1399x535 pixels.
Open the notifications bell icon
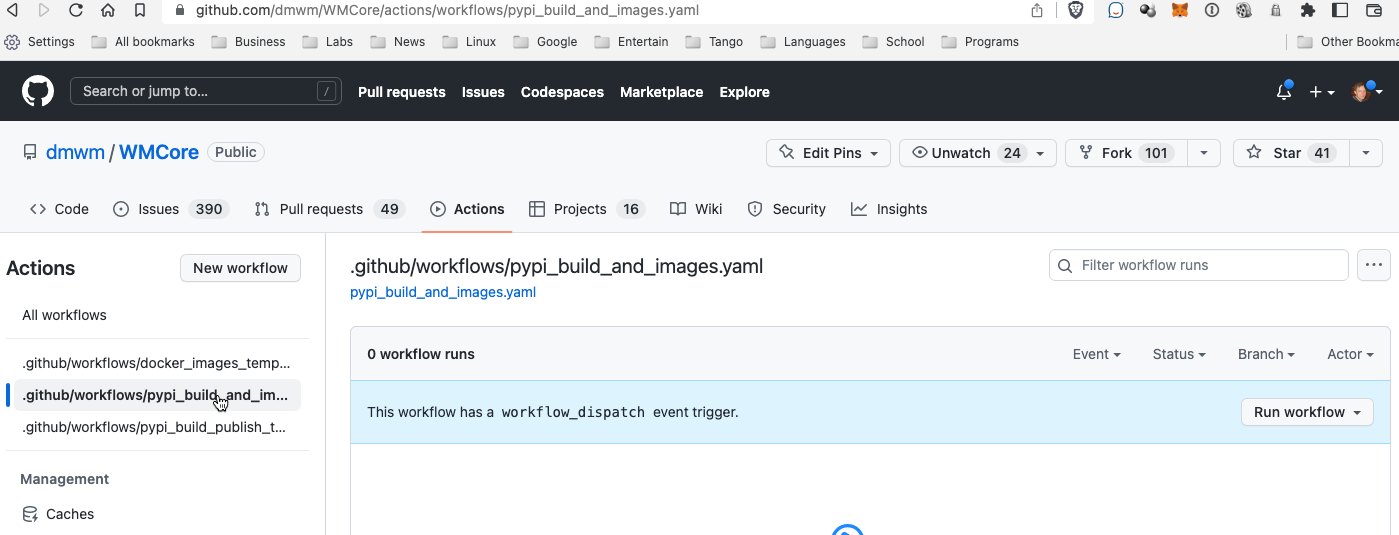[x=1284, y=91]
